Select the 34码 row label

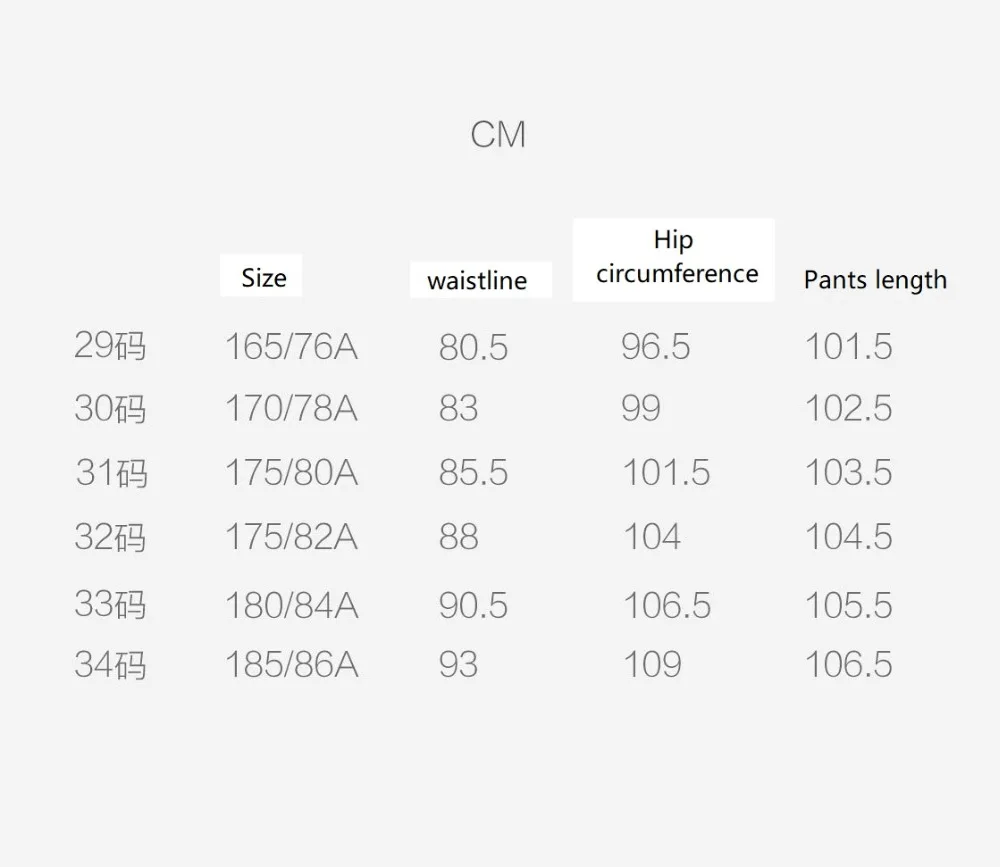coord(110,664)
